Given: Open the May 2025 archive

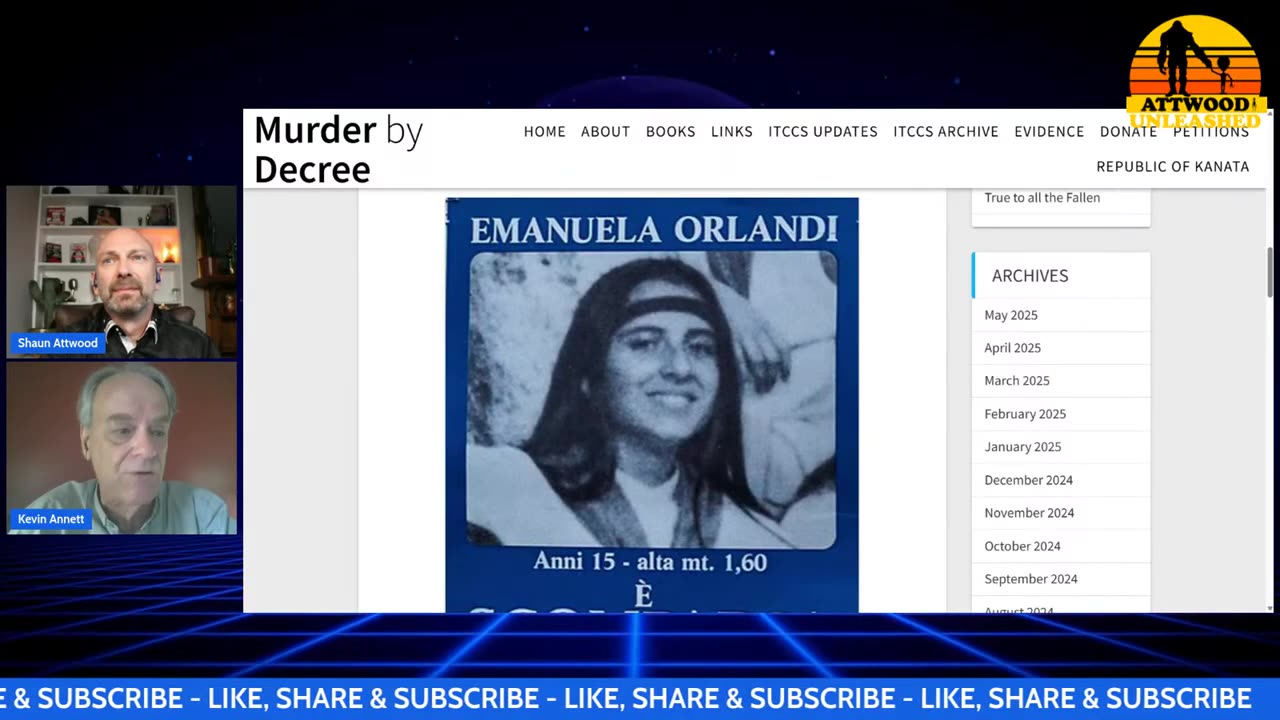Looking at the screenshot, I should 1011,315.
